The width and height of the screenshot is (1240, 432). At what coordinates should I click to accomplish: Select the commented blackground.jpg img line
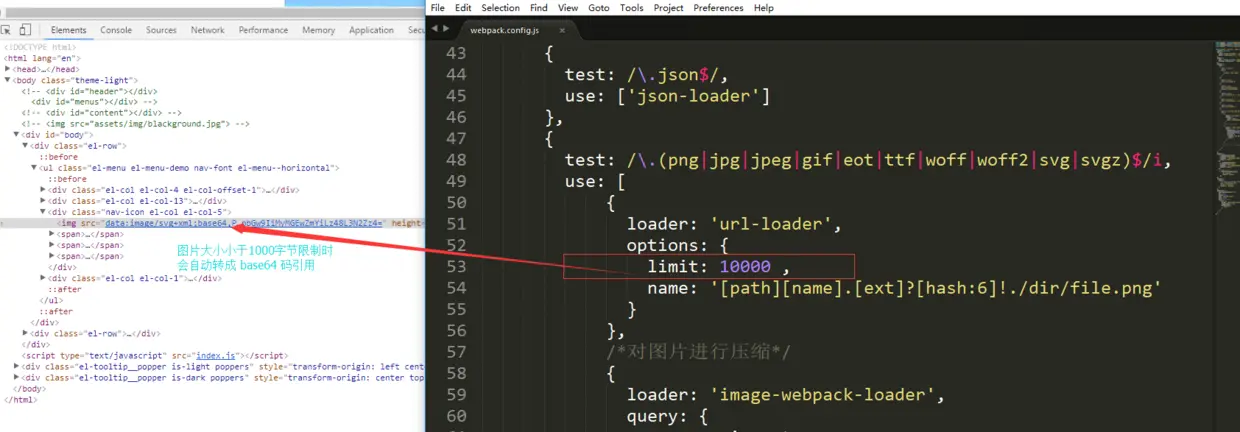pos(136,124)
